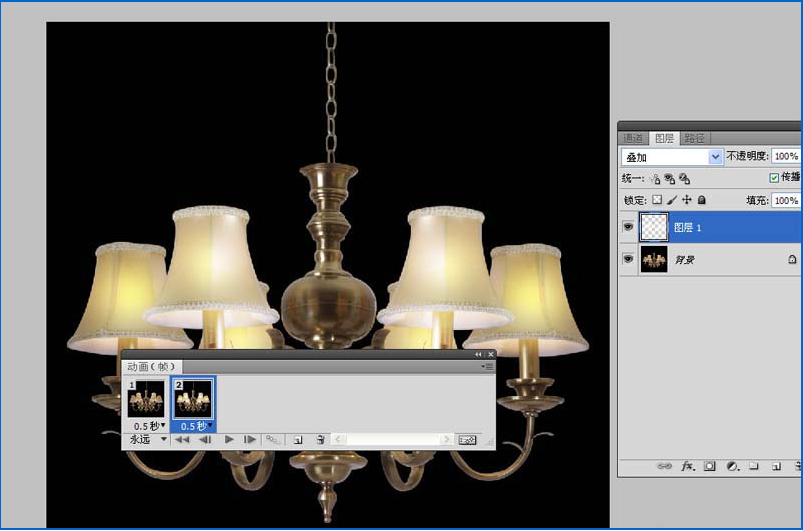Lock all with padlock icon
The image size is (803, 531).
702,200
